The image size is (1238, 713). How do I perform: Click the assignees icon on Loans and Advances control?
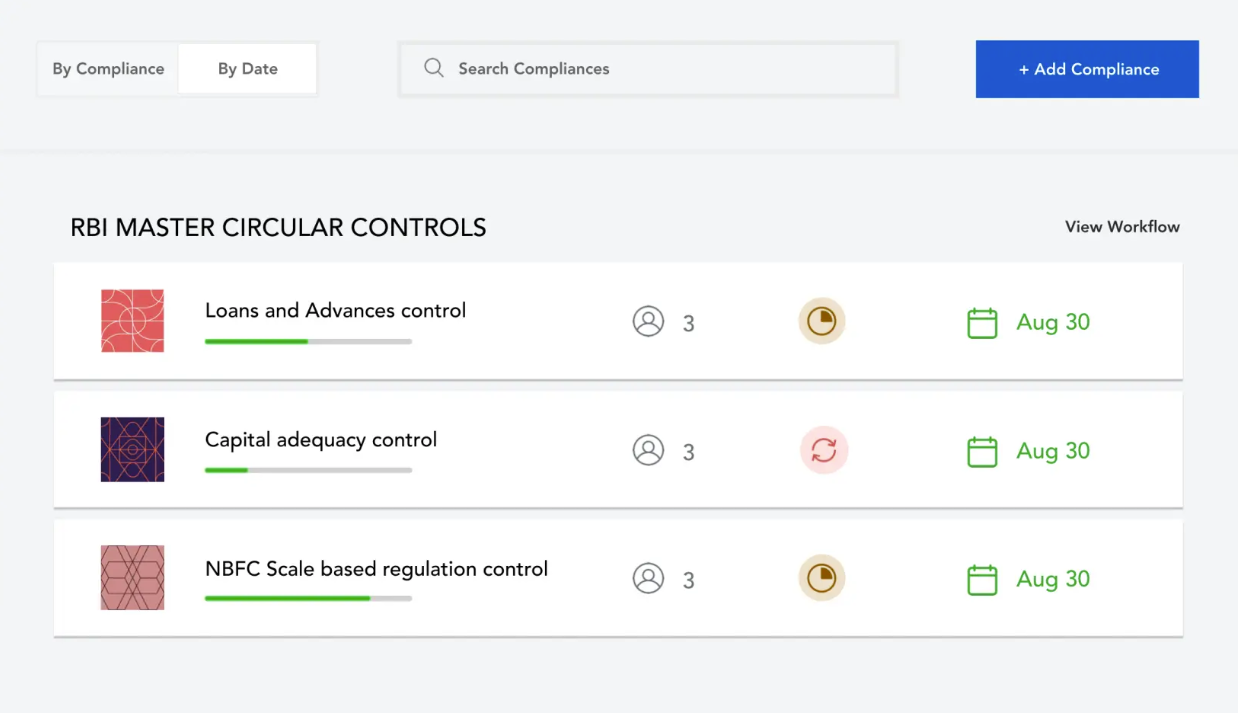[648, 320]
